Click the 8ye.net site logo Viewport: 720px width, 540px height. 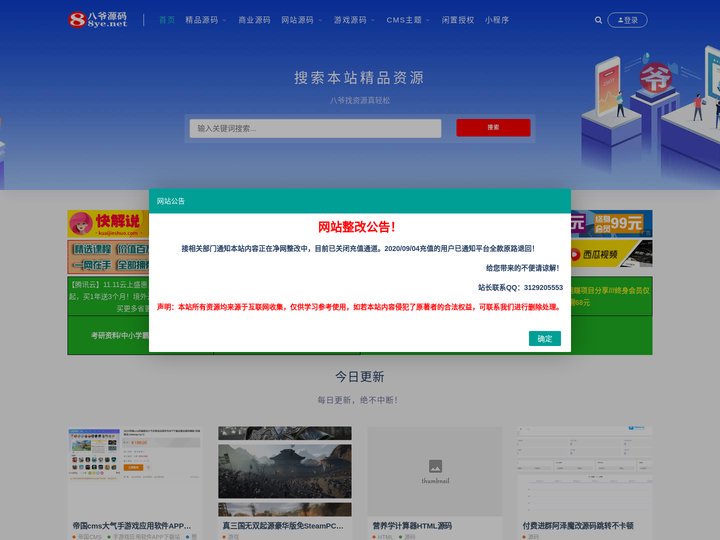(98, 20)
